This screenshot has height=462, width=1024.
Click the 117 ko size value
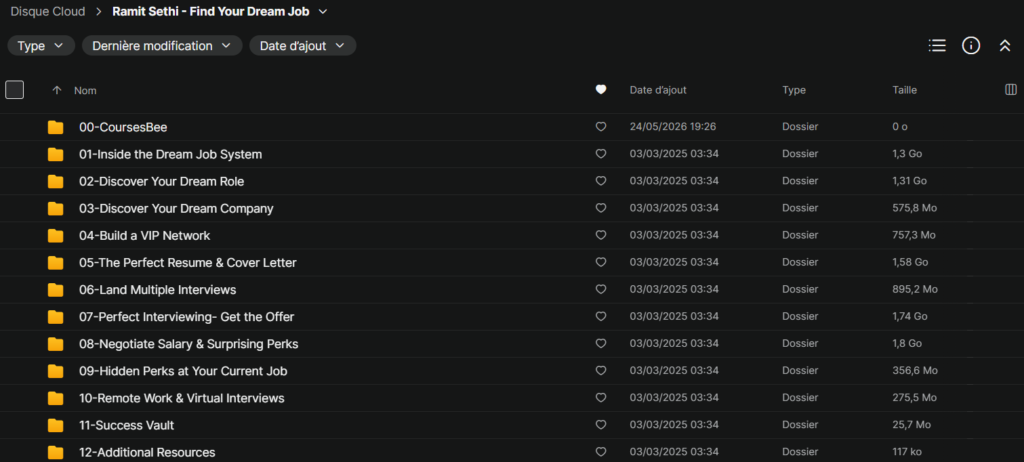tap(907, 452)
